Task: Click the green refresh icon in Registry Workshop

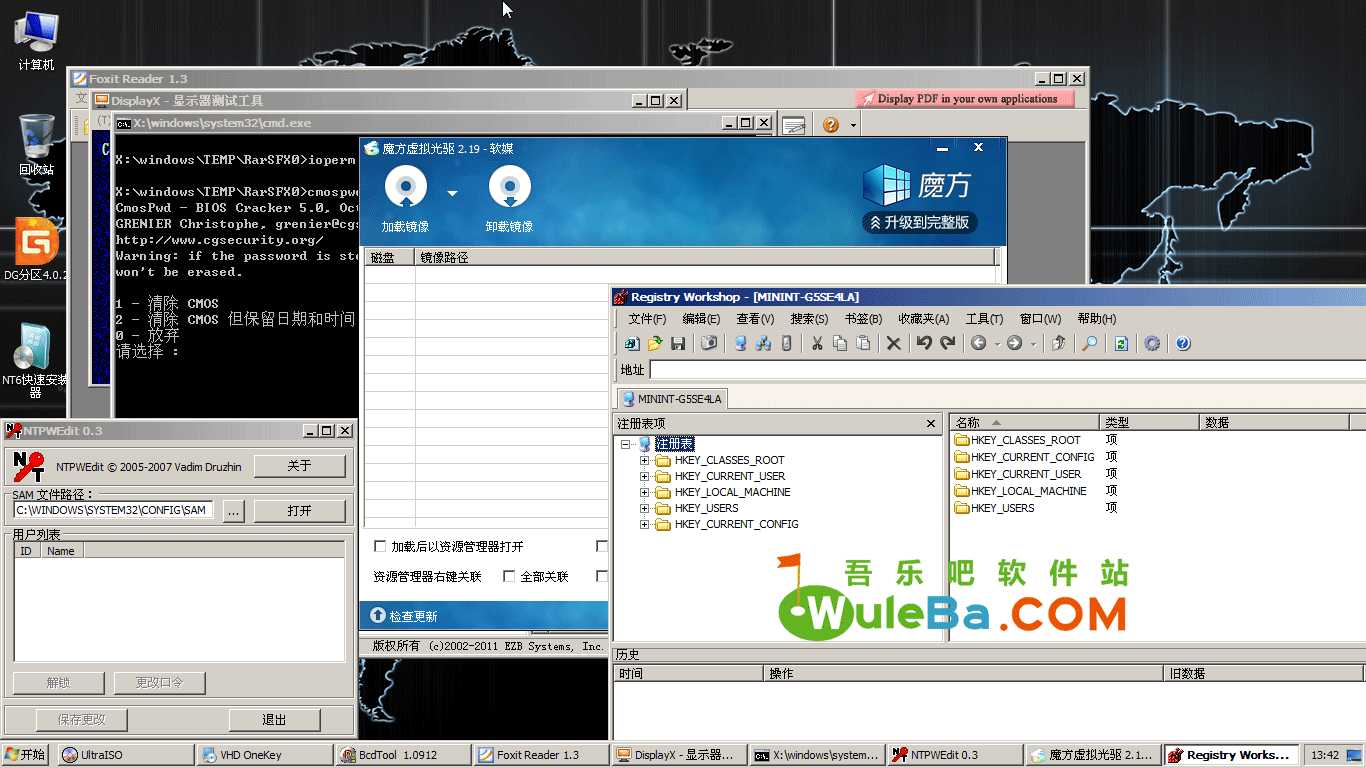Action: tap(1121, 343)
